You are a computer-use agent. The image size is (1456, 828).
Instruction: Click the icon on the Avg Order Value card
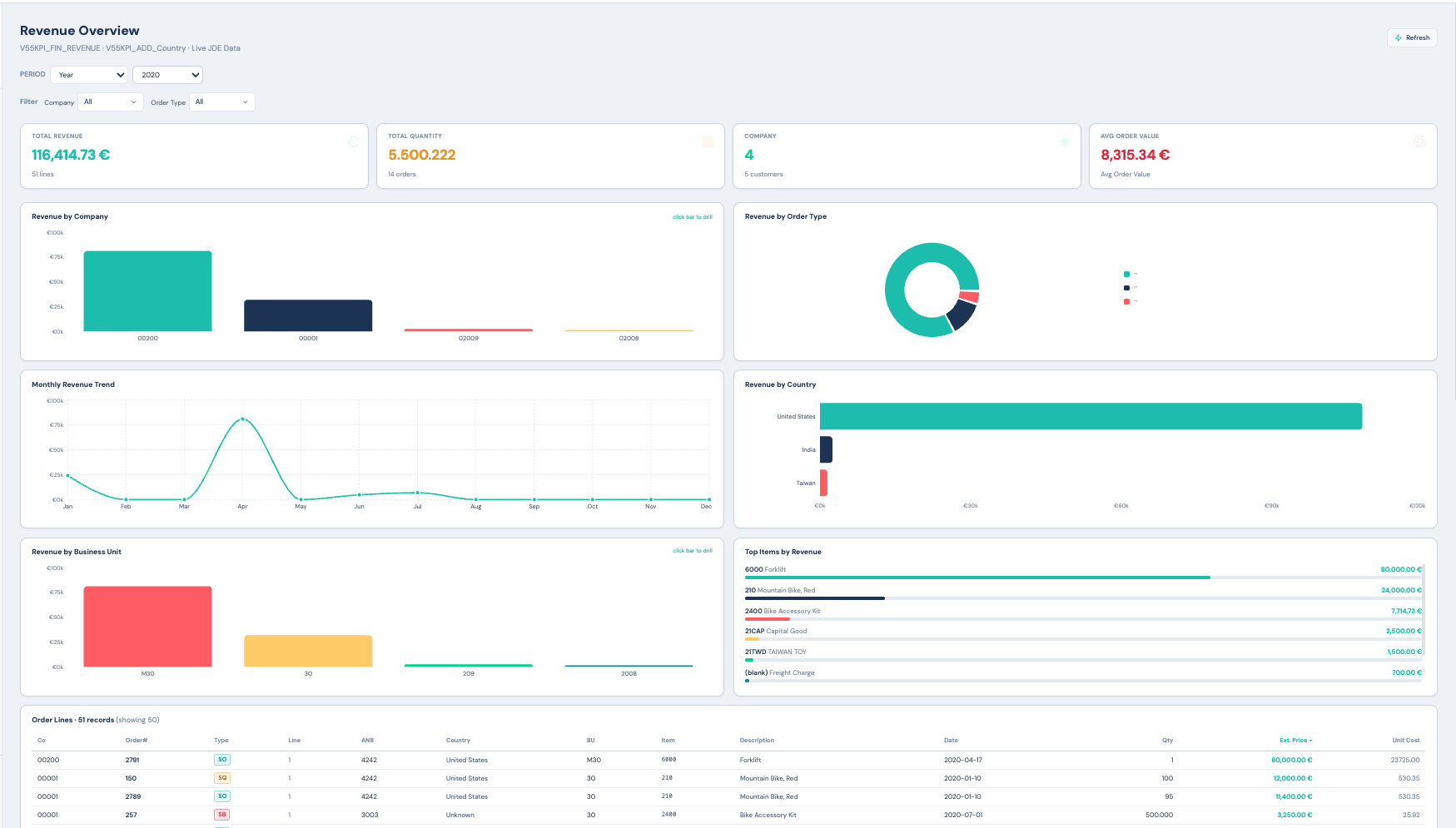(1421, 141)
